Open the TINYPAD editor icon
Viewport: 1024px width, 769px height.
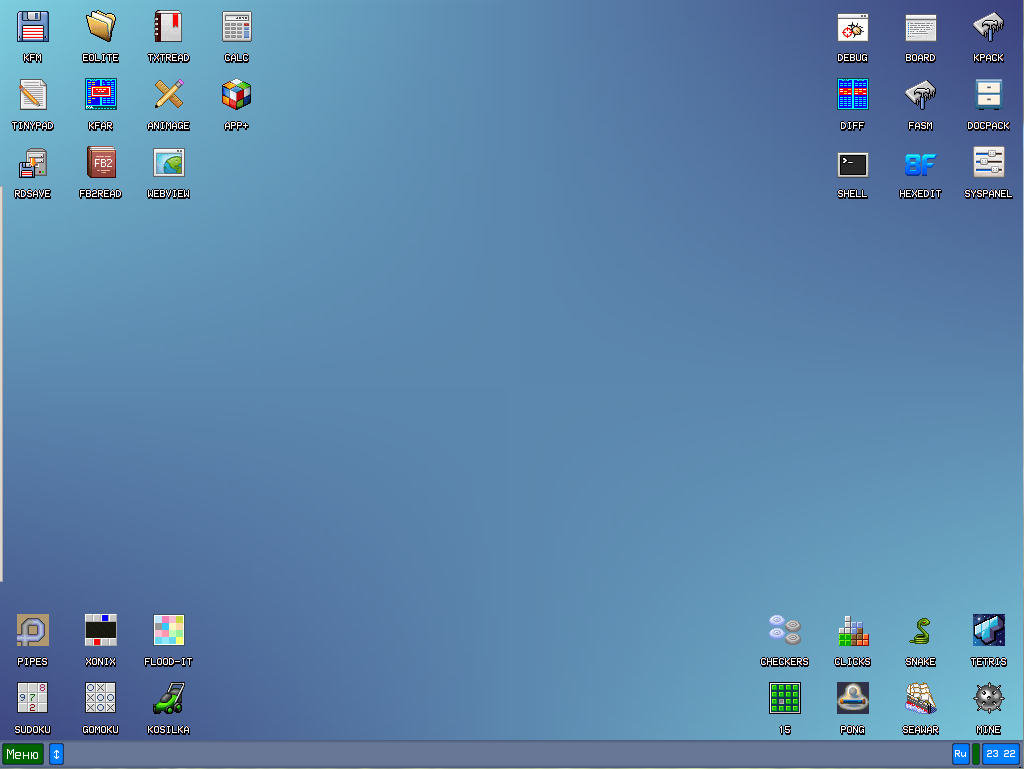click(33, 95)
